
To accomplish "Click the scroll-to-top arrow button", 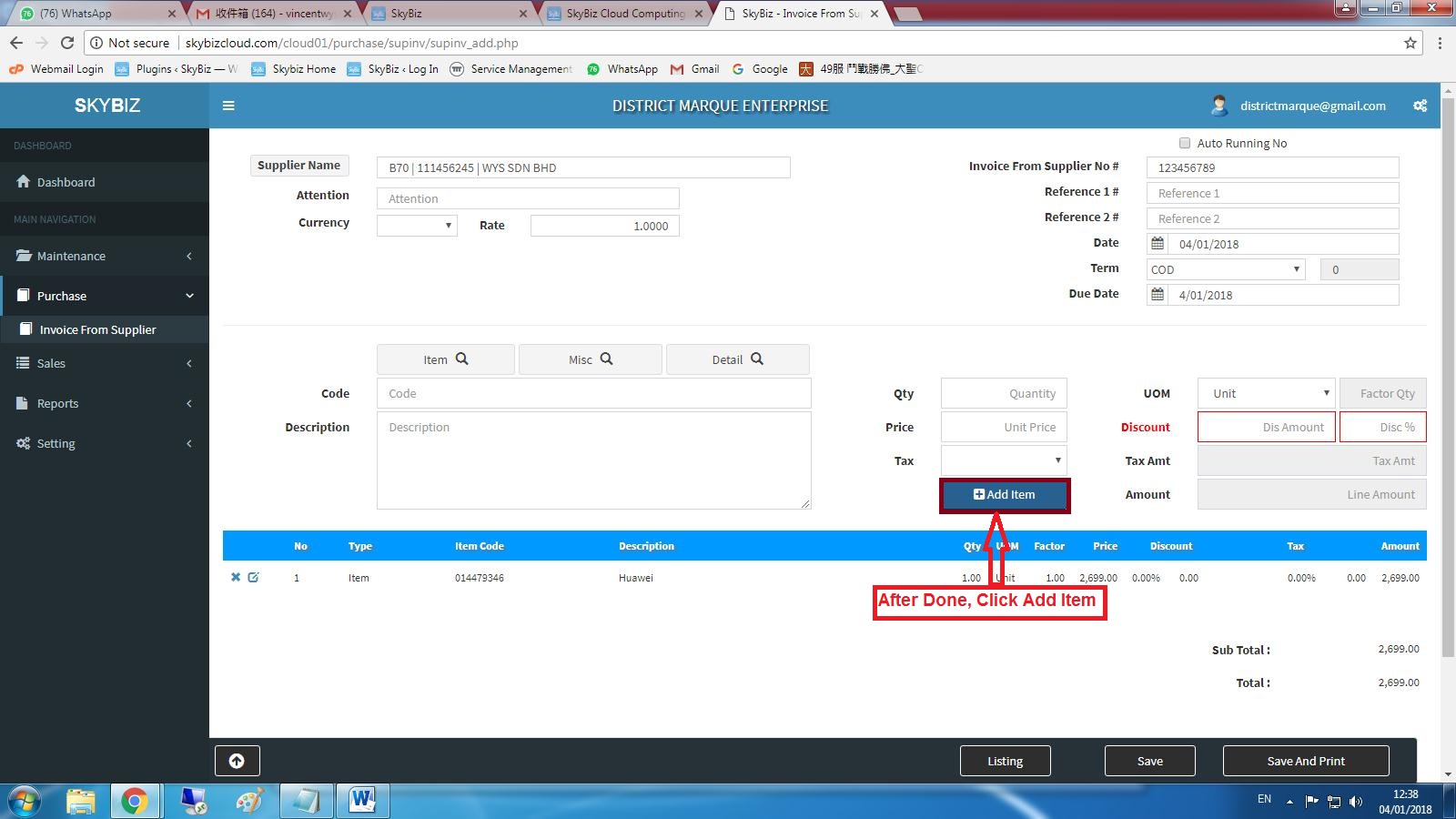I will (x=237, y=761).
